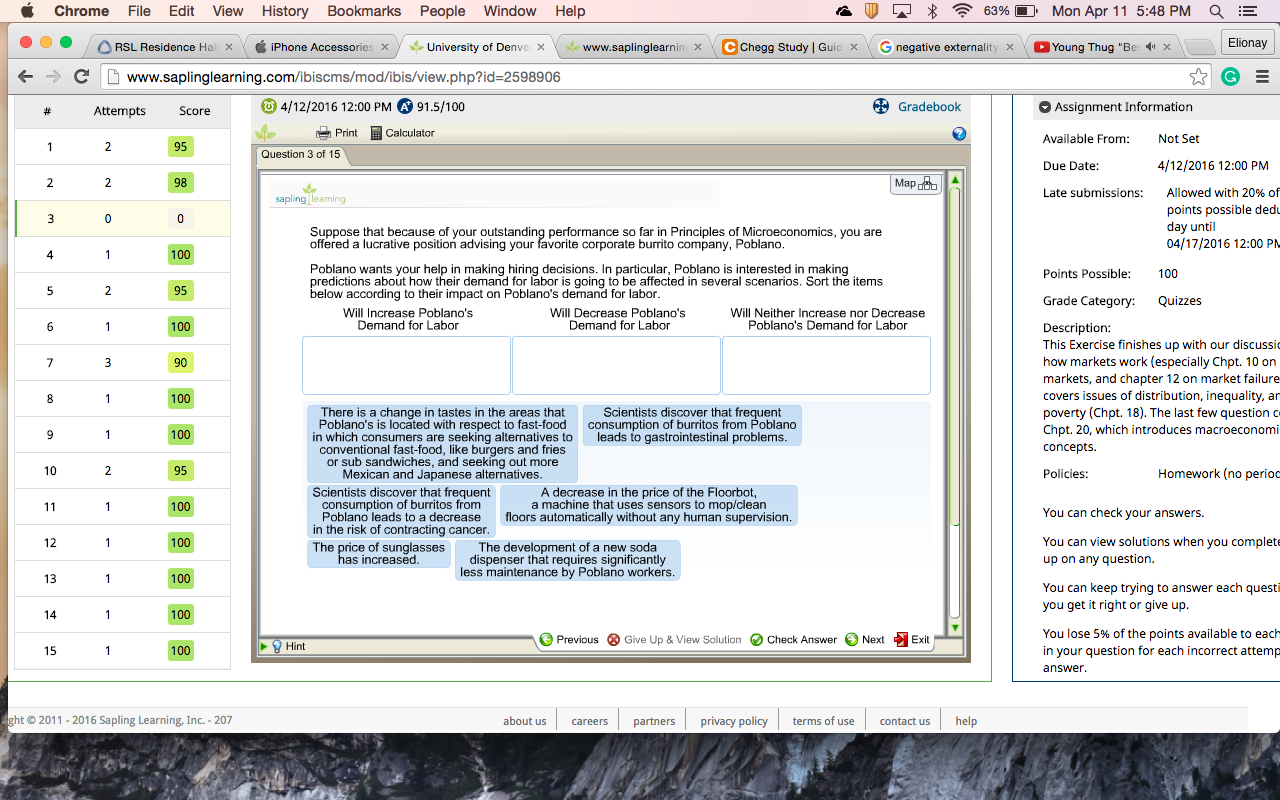Bookmark this page with the star icon

point(1198,77)
